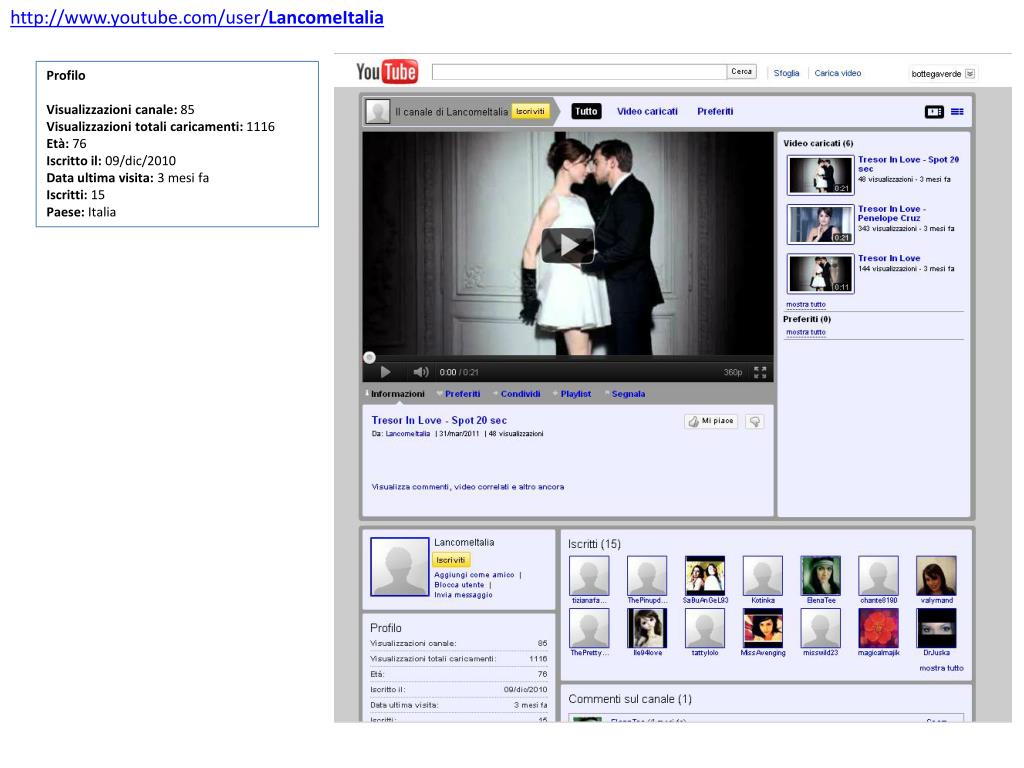The height and width of the screenshot is (768, 1024).
Task: Switch to the grid list view icon
Action: click(x=957, y=112)
